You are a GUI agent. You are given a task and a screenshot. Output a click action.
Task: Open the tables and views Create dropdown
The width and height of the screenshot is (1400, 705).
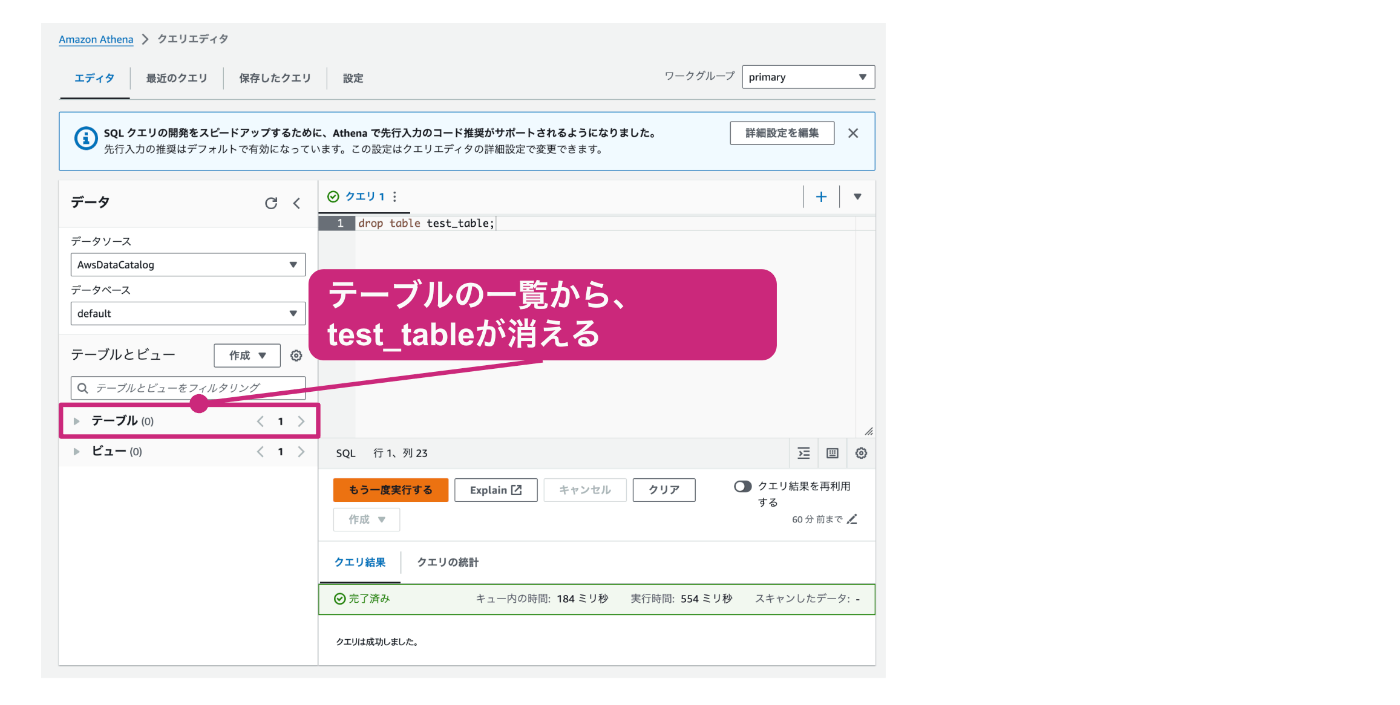coord(247,355)
